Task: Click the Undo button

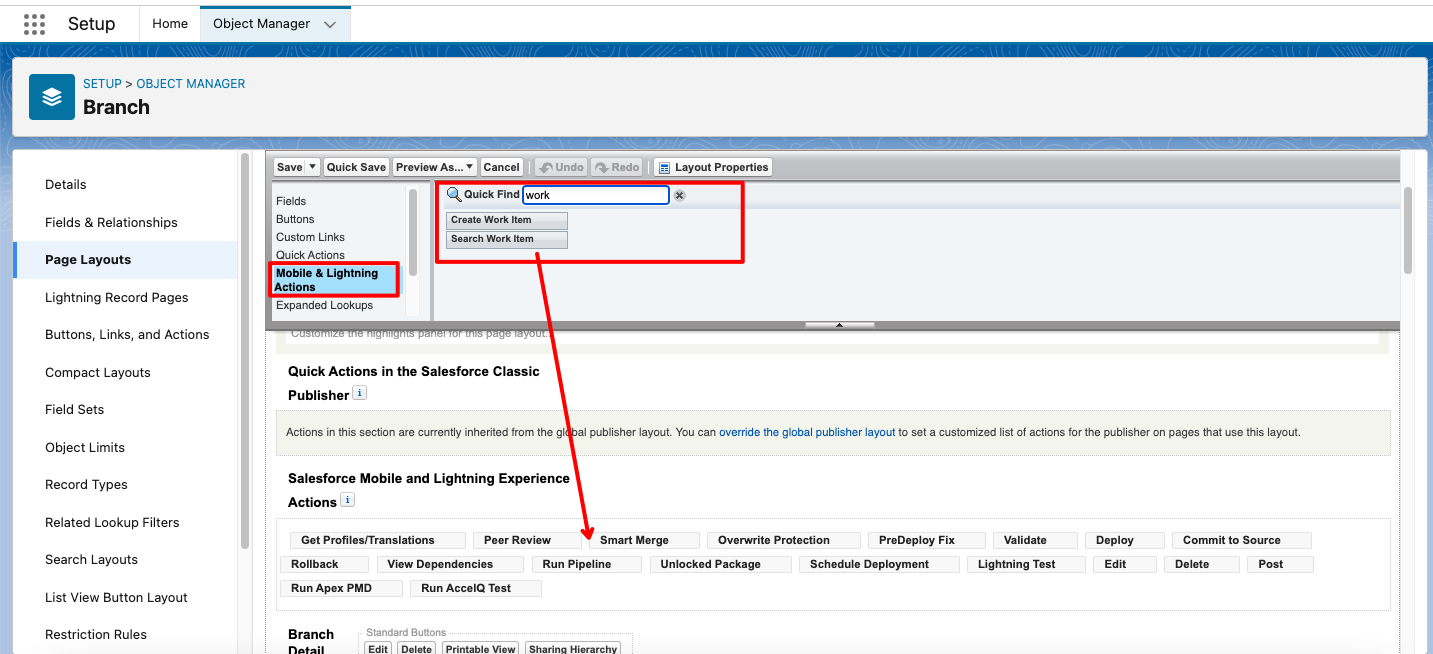Action: click(x=560, y=167)
